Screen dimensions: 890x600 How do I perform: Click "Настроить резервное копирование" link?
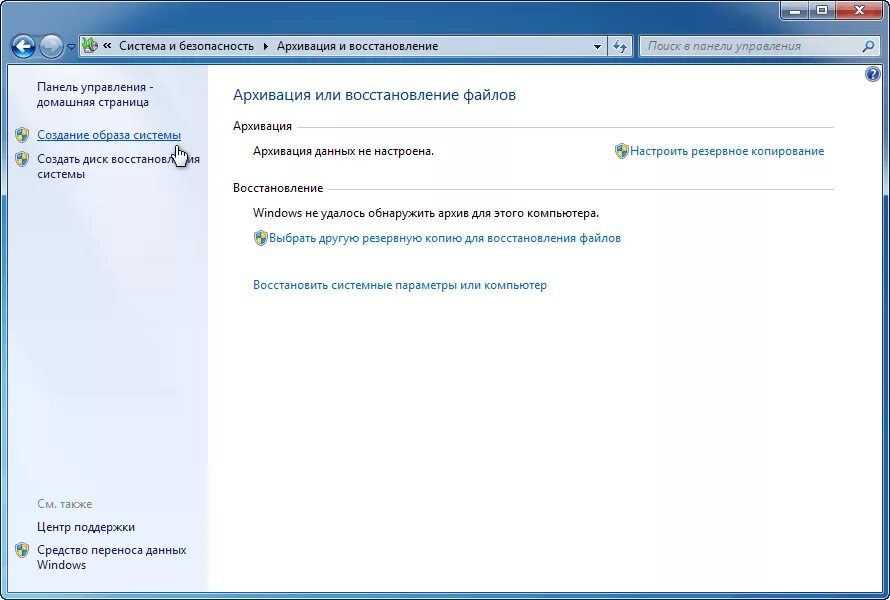coord(727,151)
